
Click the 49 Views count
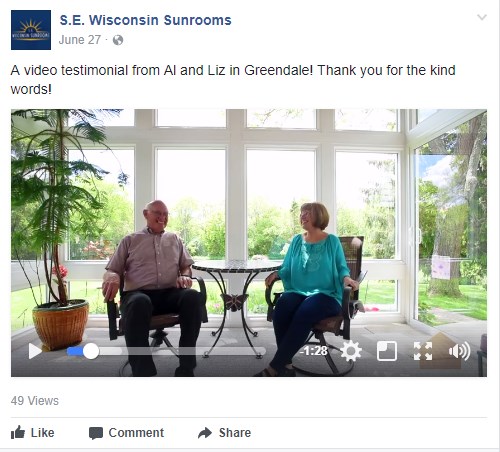click(35, 401)
